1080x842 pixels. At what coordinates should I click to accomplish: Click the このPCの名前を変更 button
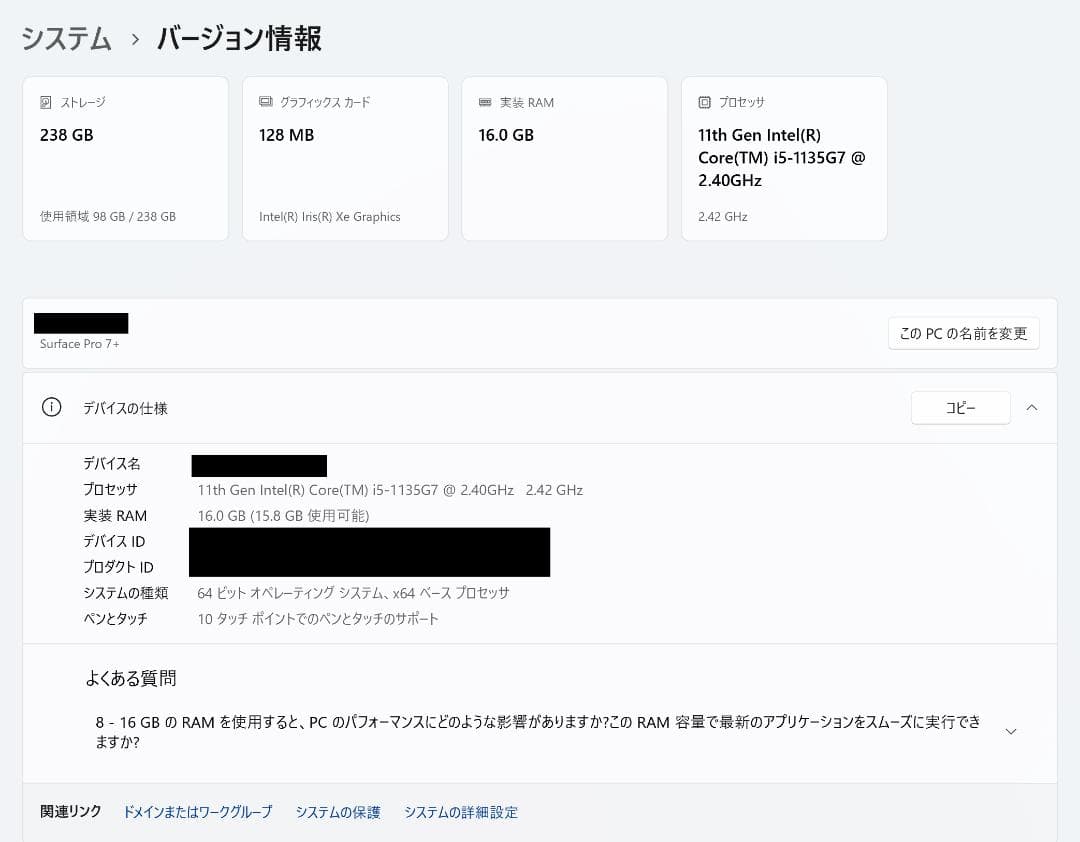963,333
